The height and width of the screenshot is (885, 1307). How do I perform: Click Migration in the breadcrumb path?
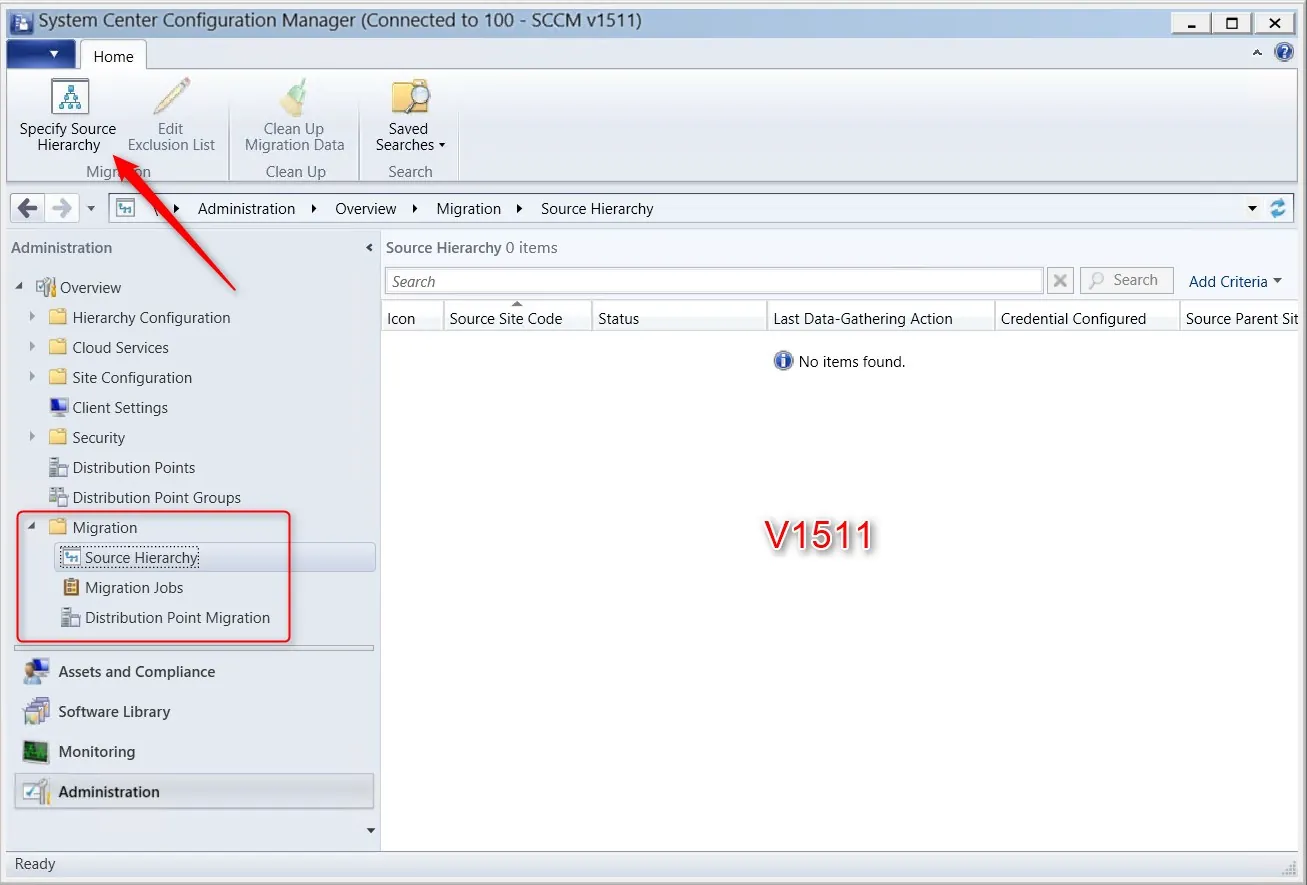468,209
